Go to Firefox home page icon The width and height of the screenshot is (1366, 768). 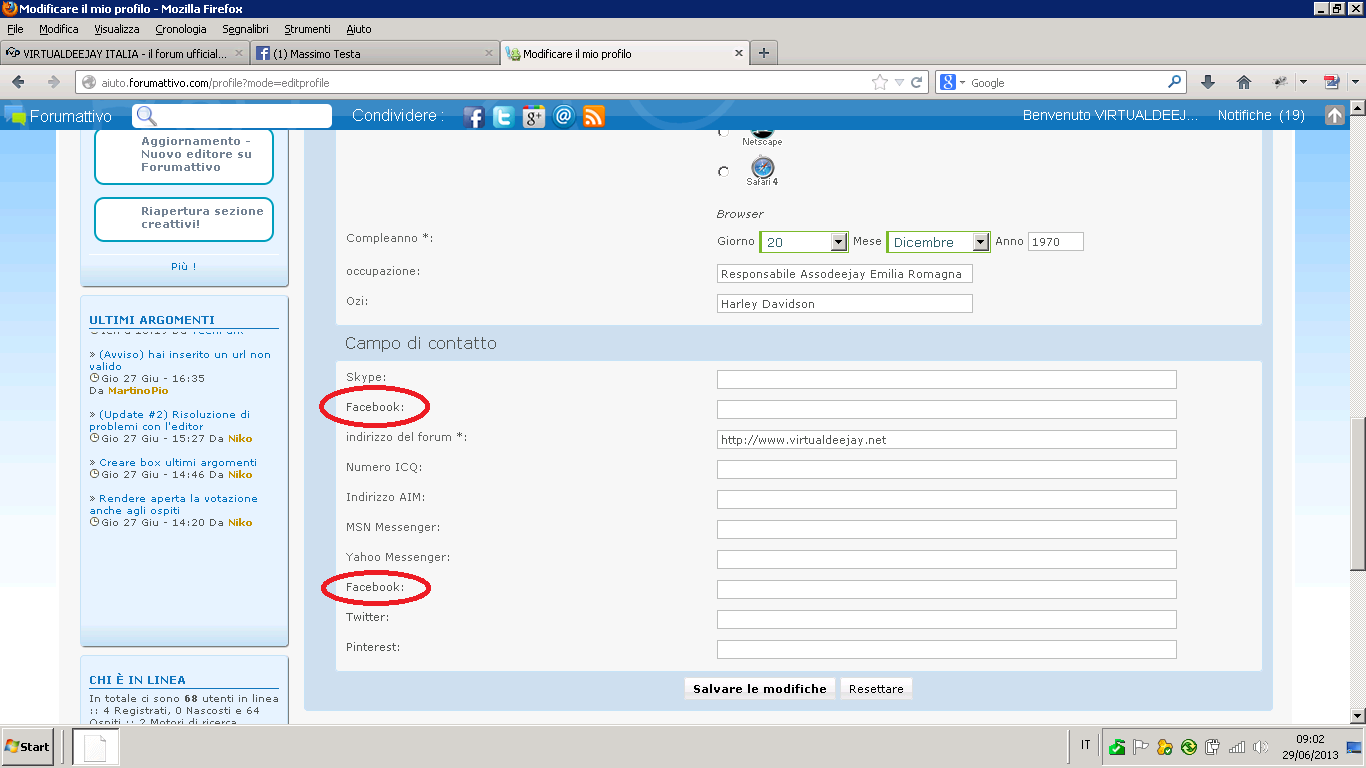pos(1244,82)
